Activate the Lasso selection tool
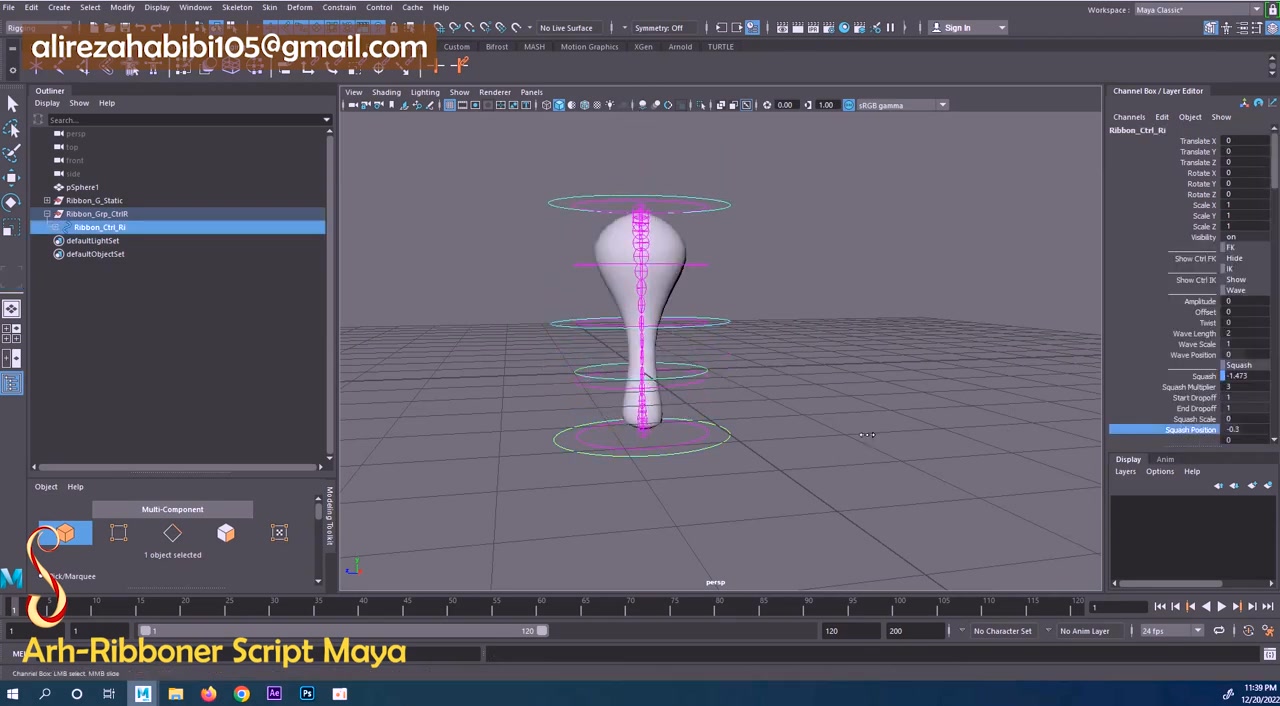 click(12, 129)
